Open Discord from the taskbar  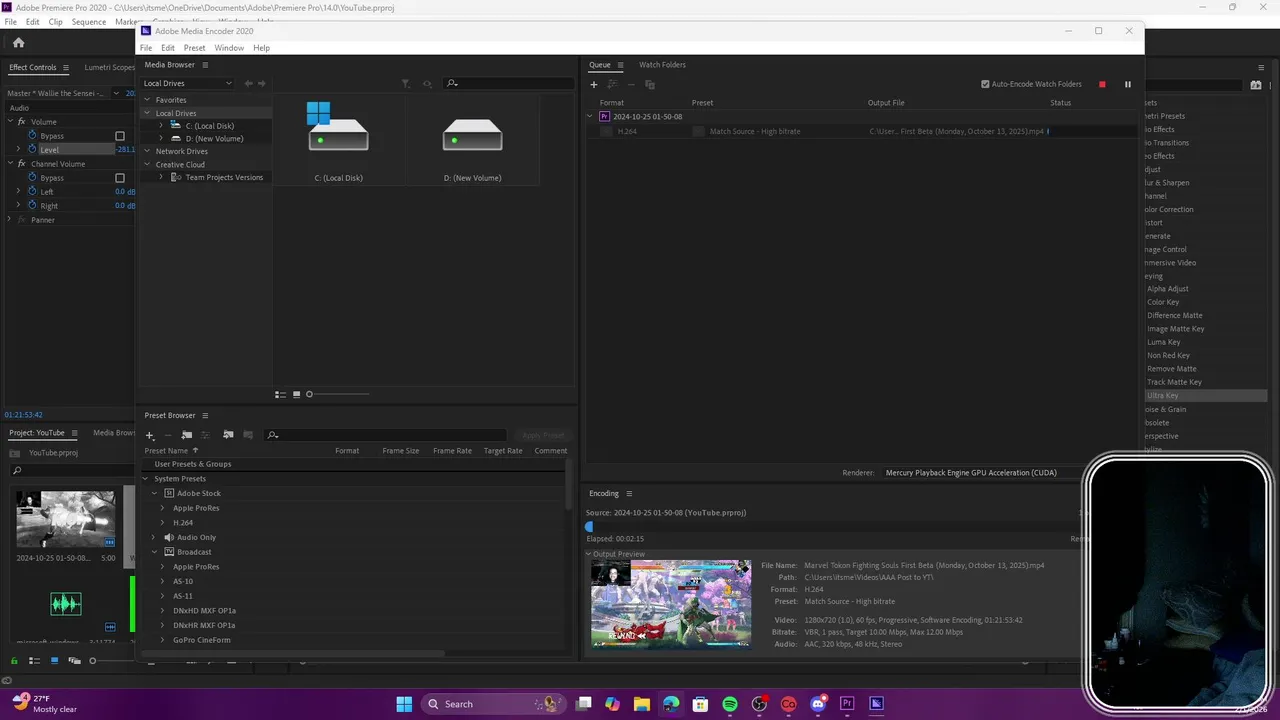818,704
